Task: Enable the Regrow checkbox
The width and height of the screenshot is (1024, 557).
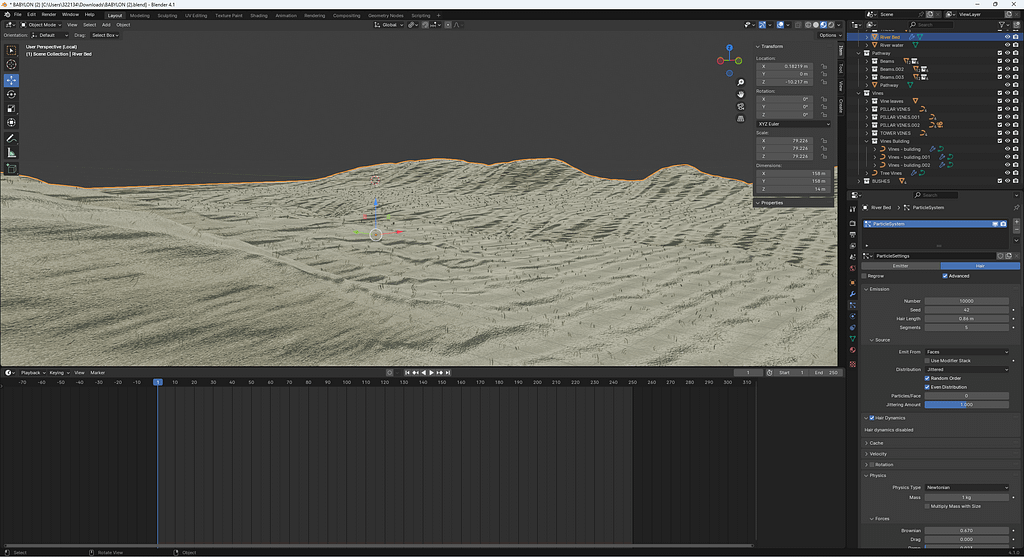Action: pyautogui.click(x=865, y=276)
